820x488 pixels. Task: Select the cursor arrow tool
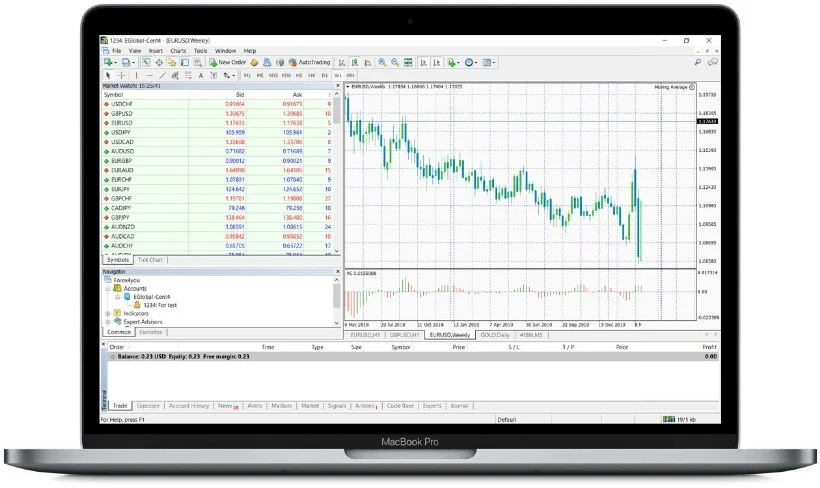(108, 75)
